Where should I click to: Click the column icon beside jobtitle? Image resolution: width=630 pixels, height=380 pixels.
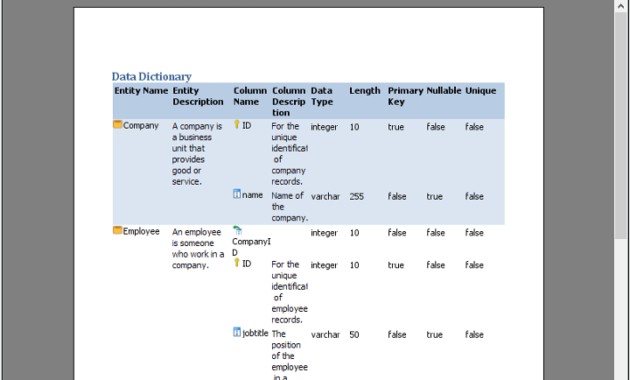coord(237,332)
